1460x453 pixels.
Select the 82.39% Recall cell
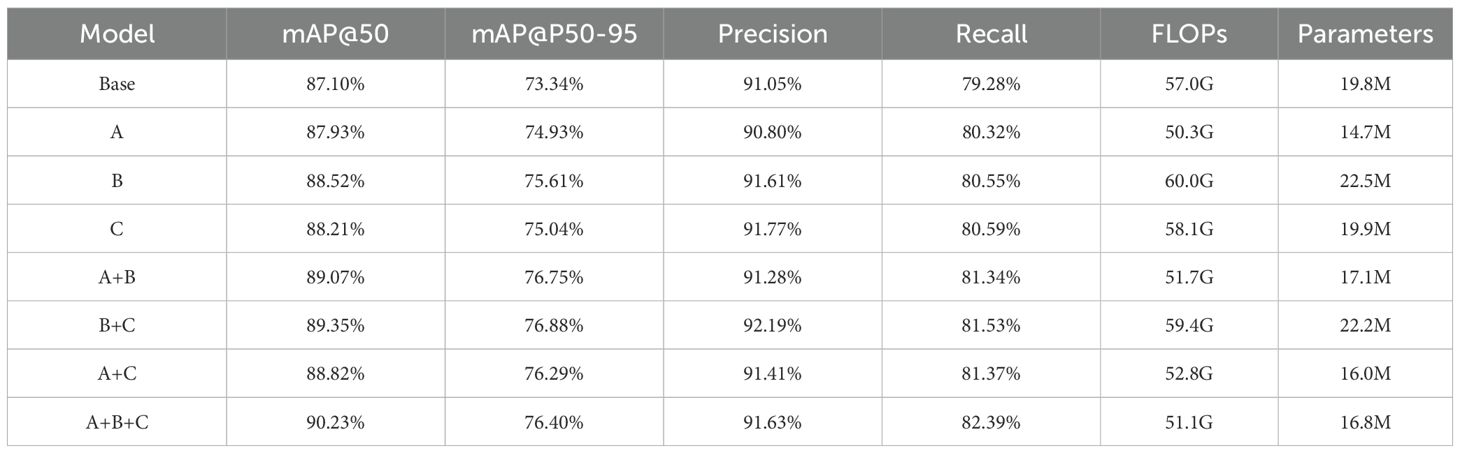click(x=991, y=422)
